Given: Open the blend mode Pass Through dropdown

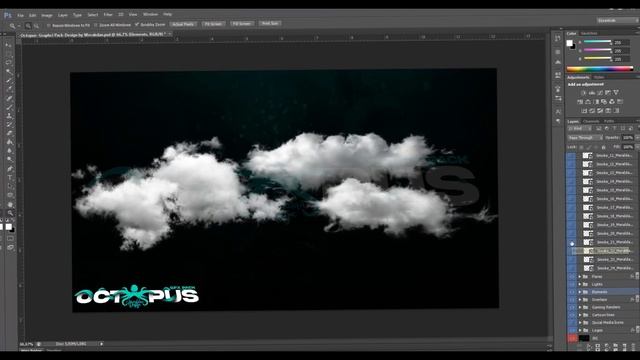Looking at the screenshot, I should pos(585,138).
